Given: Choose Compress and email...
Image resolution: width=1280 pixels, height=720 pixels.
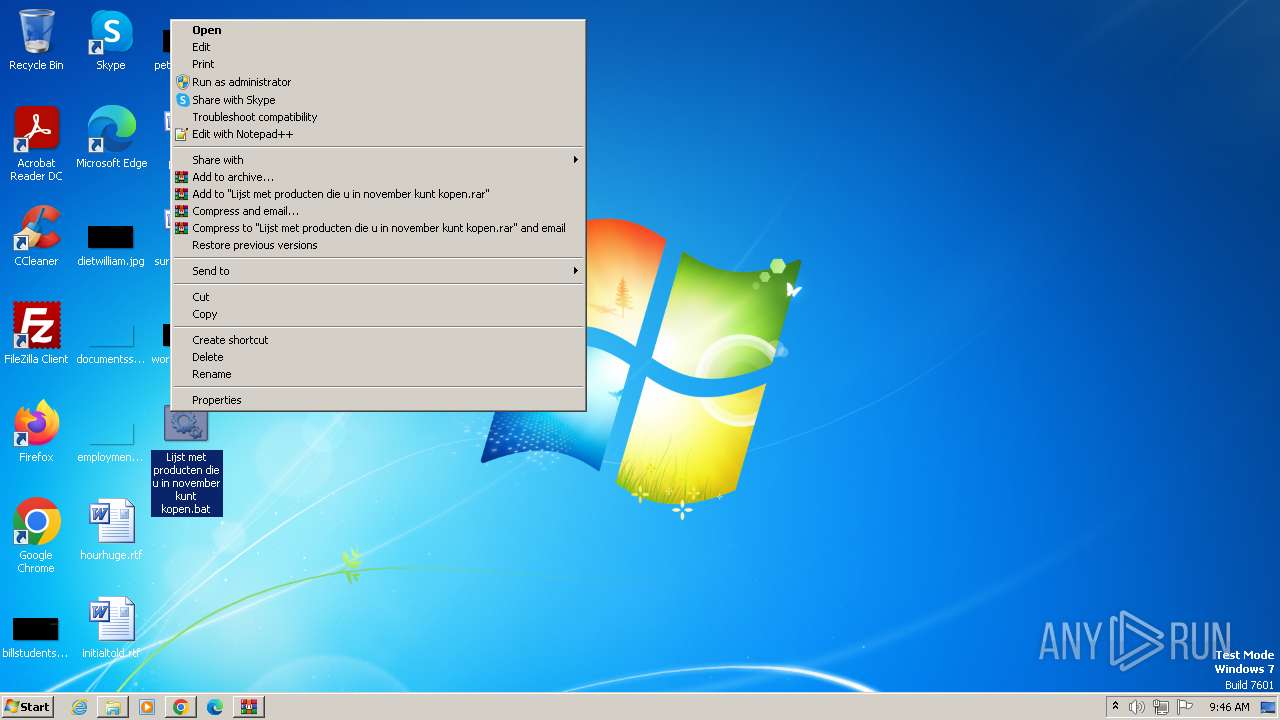Looking at the screenshot, I should tap(378, 211).
